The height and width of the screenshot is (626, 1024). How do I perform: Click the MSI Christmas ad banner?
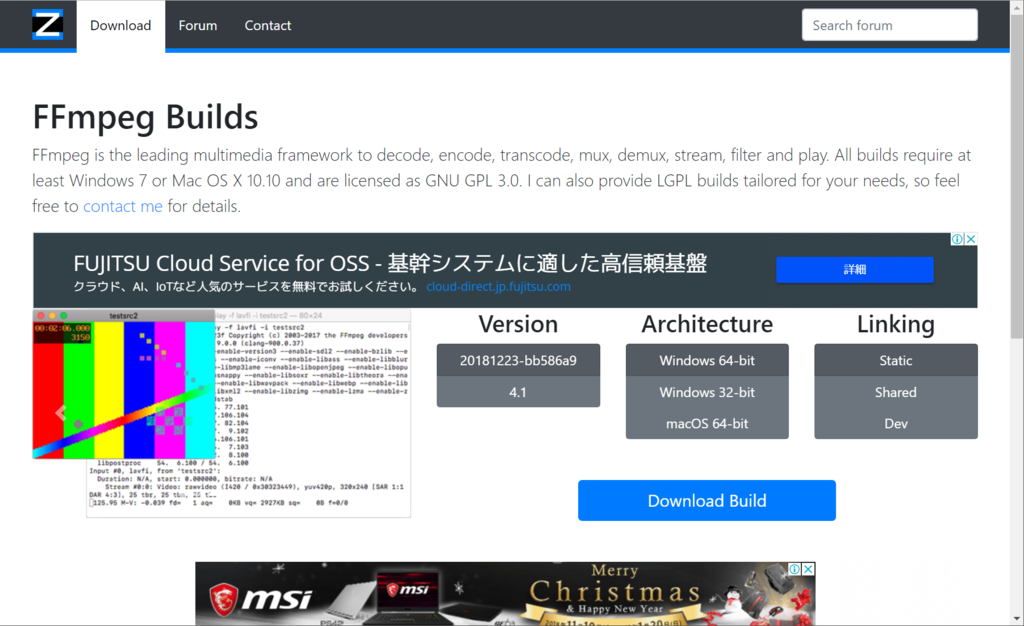[x=505, y=593]
